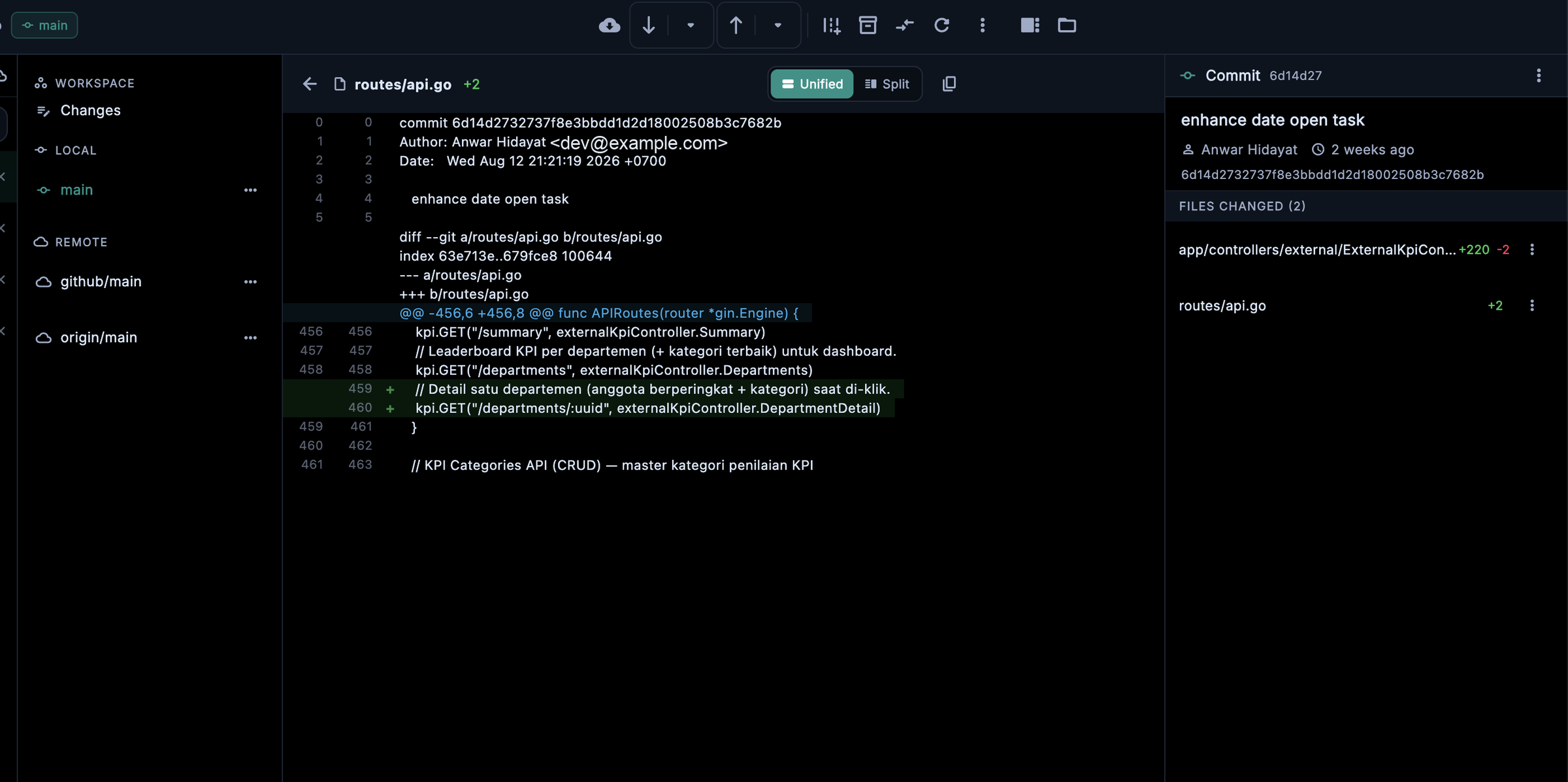Click the copy diff icon

click(x=949, y=84)
